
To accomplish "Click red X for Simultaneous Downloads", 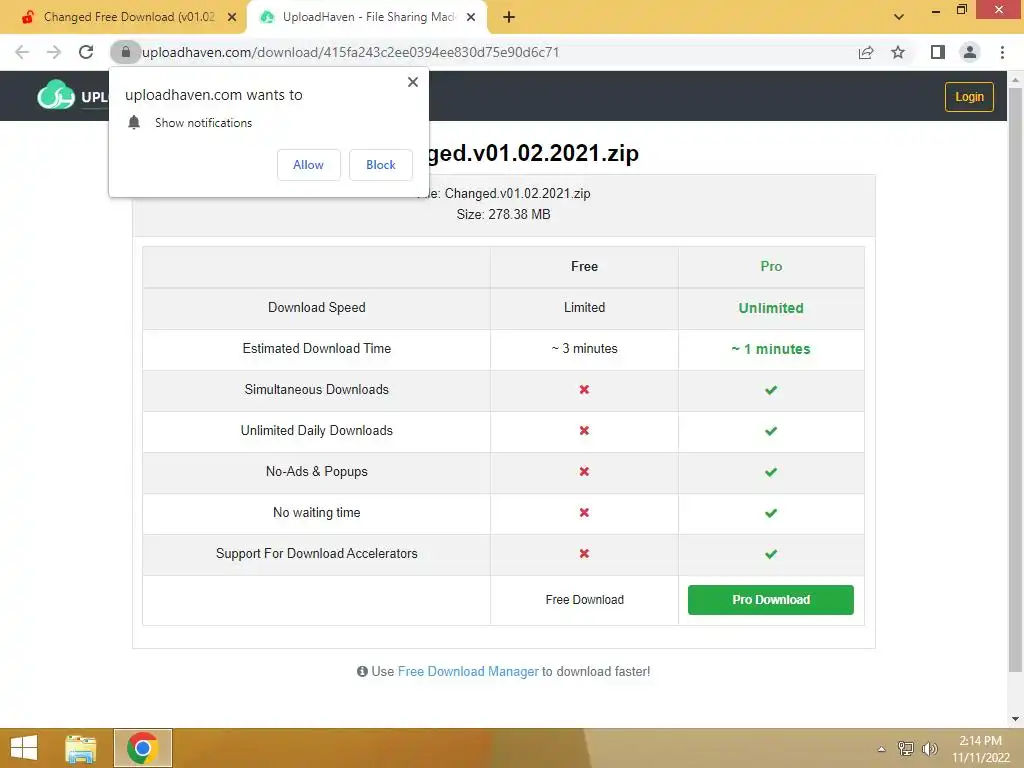I will [584, 389].
